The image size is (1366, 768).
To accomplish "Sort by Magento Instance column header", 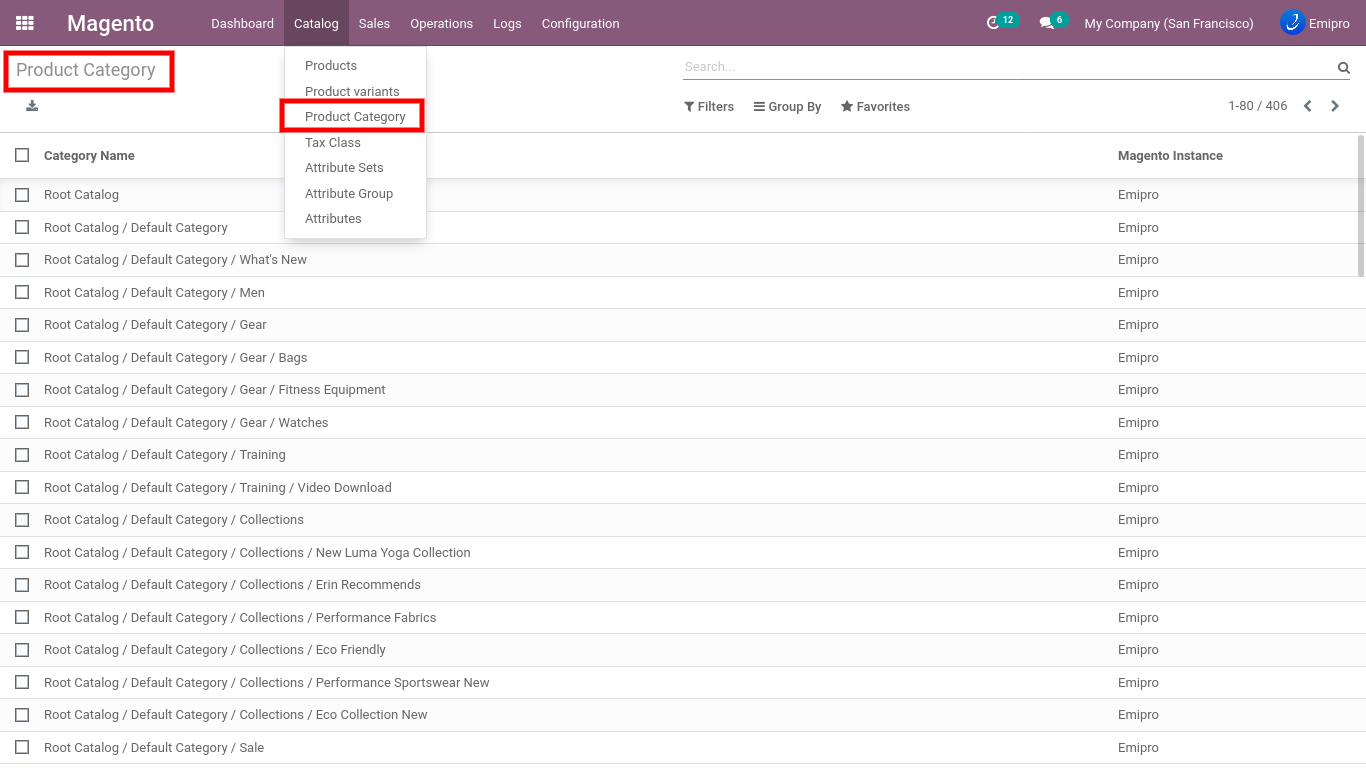I will coord(1170,155).
